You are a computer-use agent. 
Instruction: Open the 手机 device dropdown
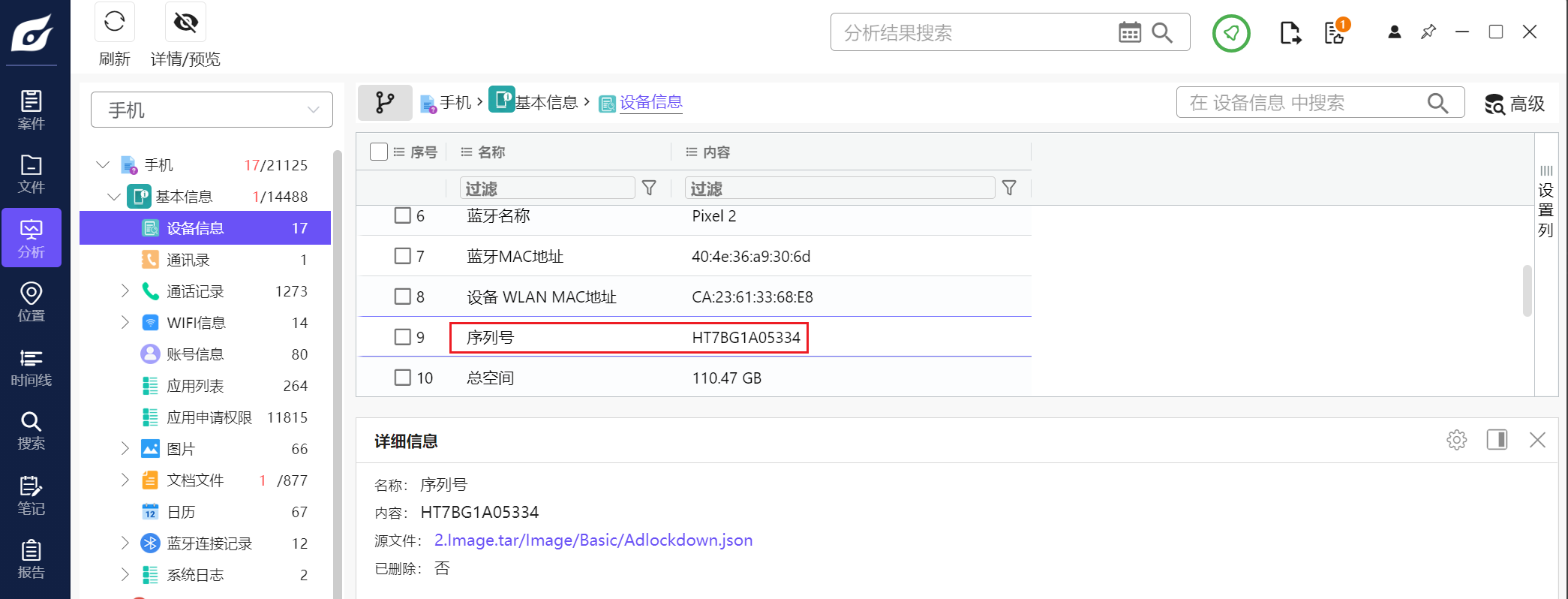212,110
